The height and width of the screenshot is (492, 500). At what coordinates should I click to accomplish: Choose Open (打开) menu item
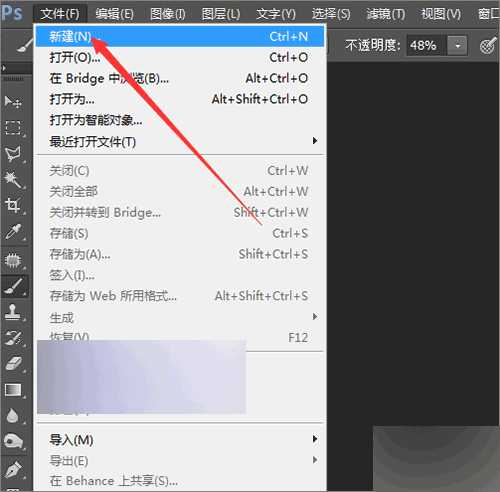pos(181,57)
